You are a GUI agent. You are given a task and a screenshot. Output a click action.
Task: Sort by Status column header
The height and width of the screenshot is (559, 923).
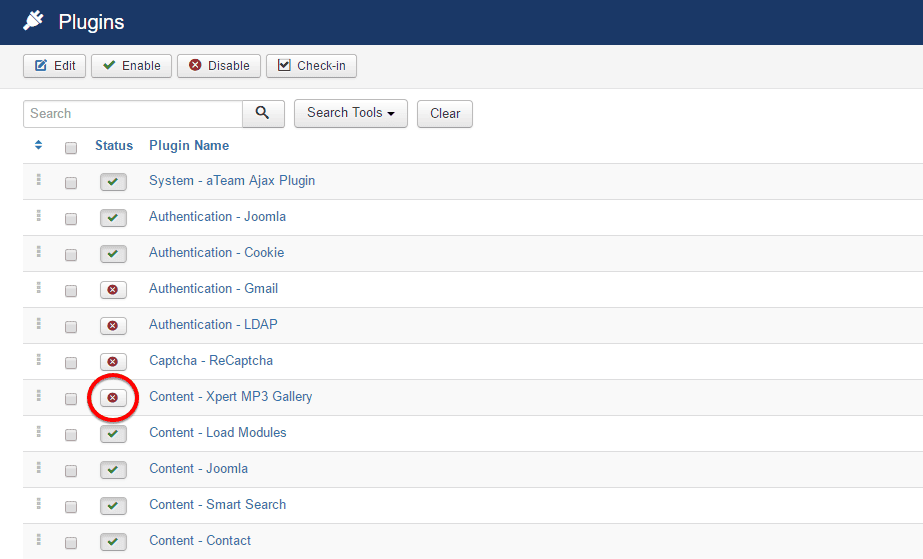(114, 146)
